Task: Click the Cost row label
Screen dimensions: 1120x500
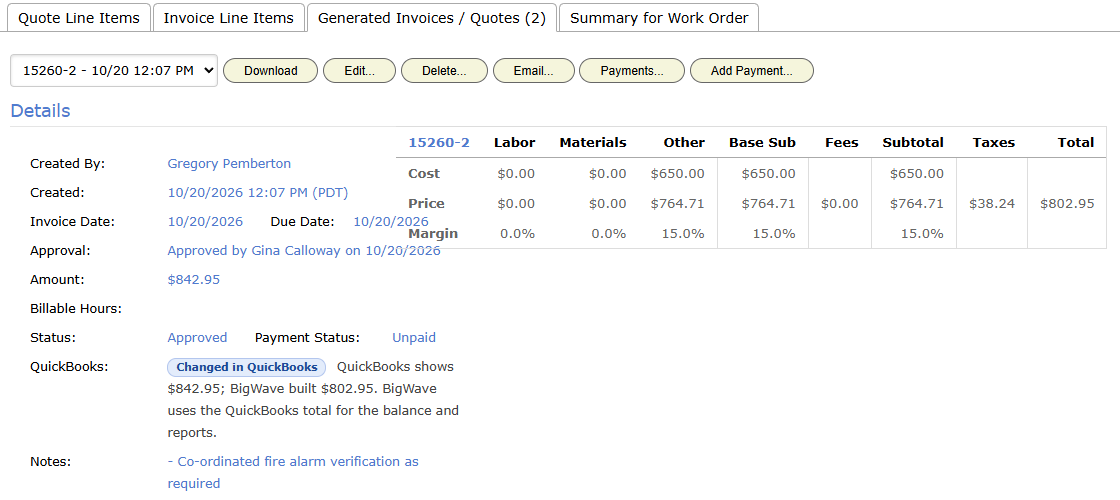Action: (x=424, y=174)
